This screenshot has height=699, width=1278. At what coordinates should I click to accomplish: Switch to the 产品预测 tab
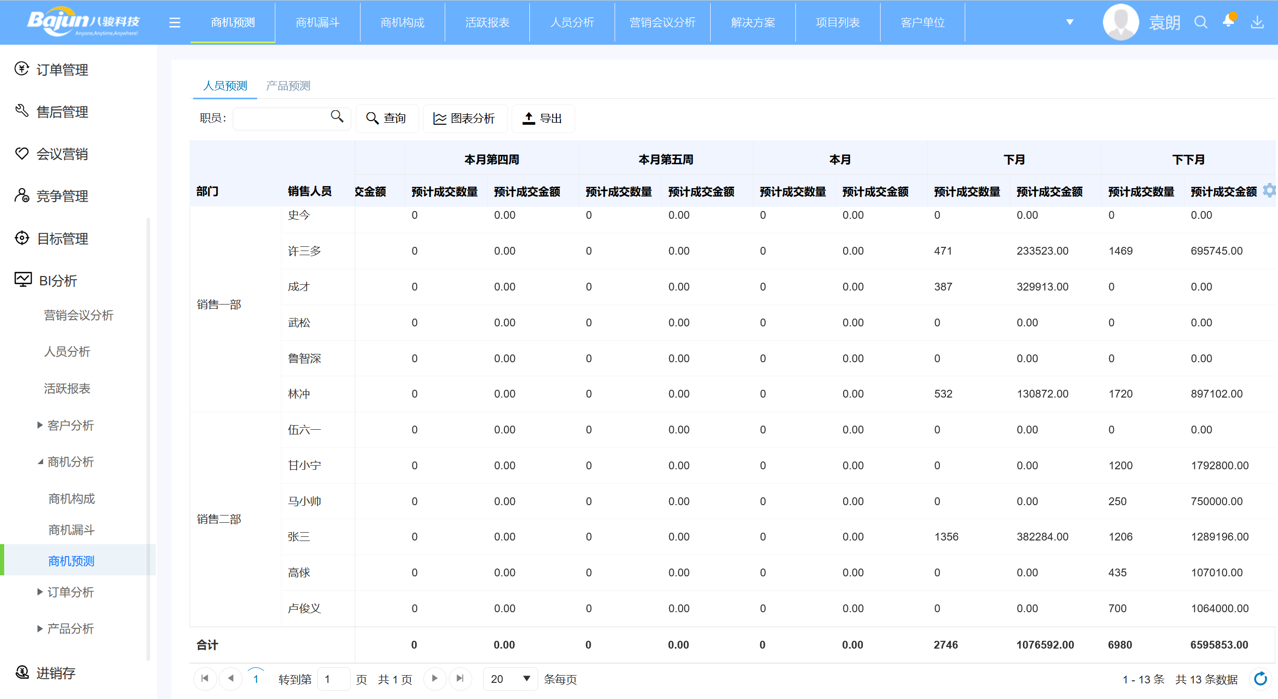click(288, 86)
